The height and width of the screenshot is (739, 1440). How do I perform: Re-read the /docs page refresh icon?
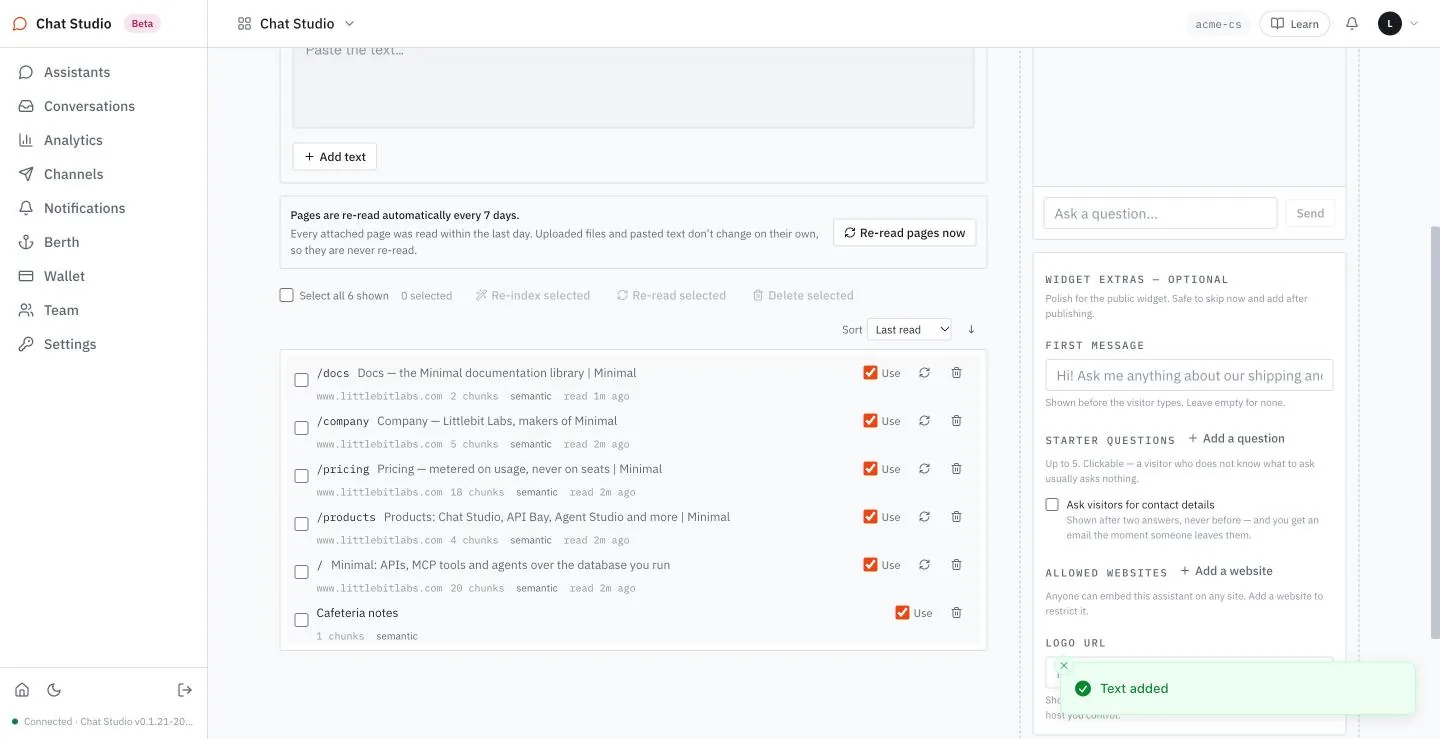coord(925,373)
